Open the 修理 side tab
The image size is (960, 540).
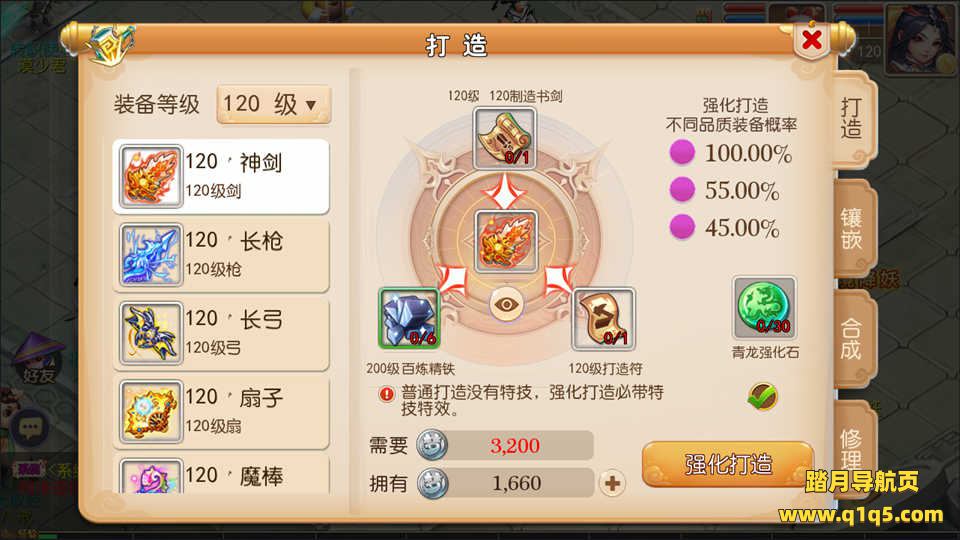852,447
